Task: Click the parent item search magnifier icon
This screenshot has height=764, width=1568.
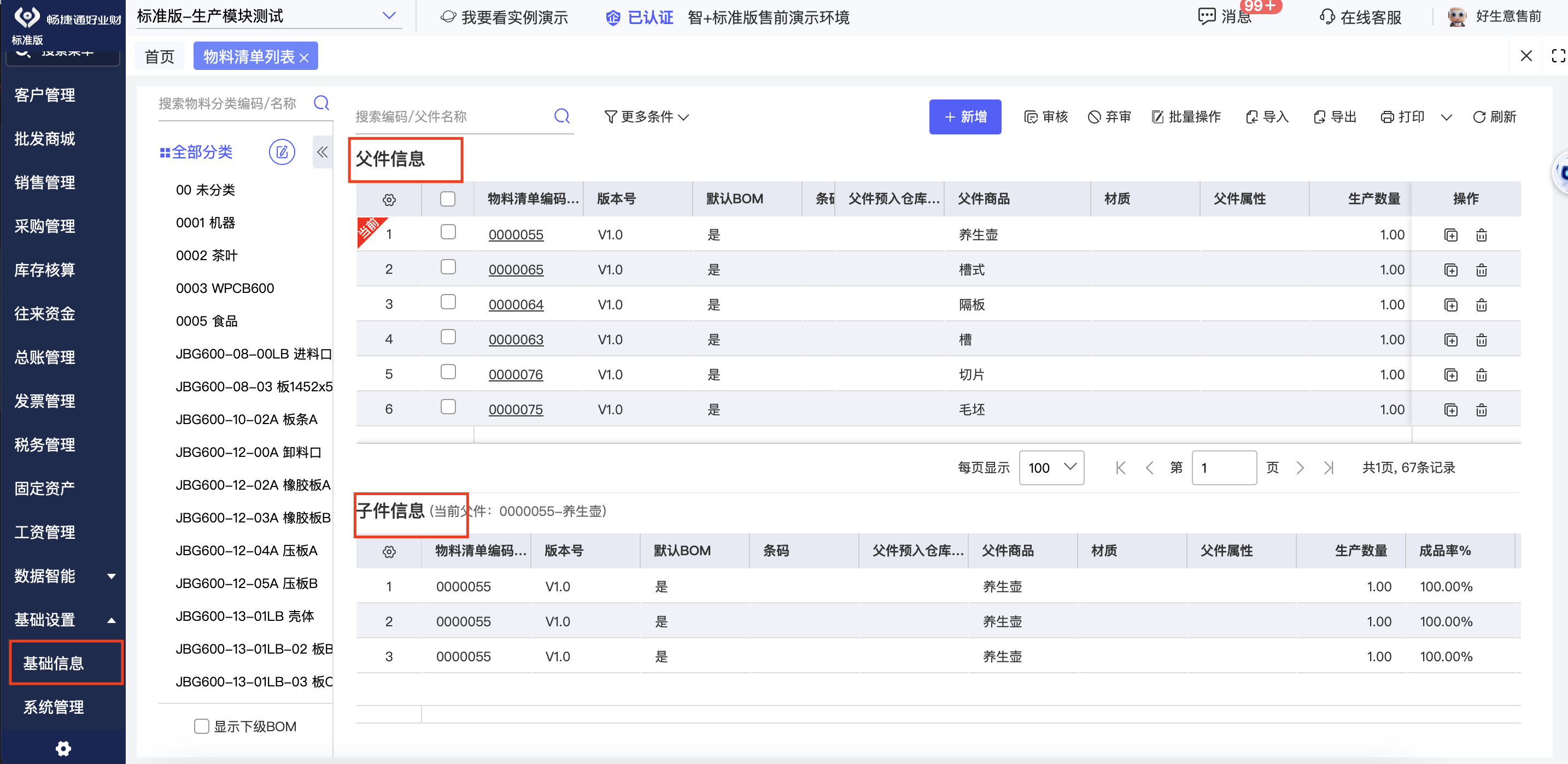Action: click(x=562, y=115)
